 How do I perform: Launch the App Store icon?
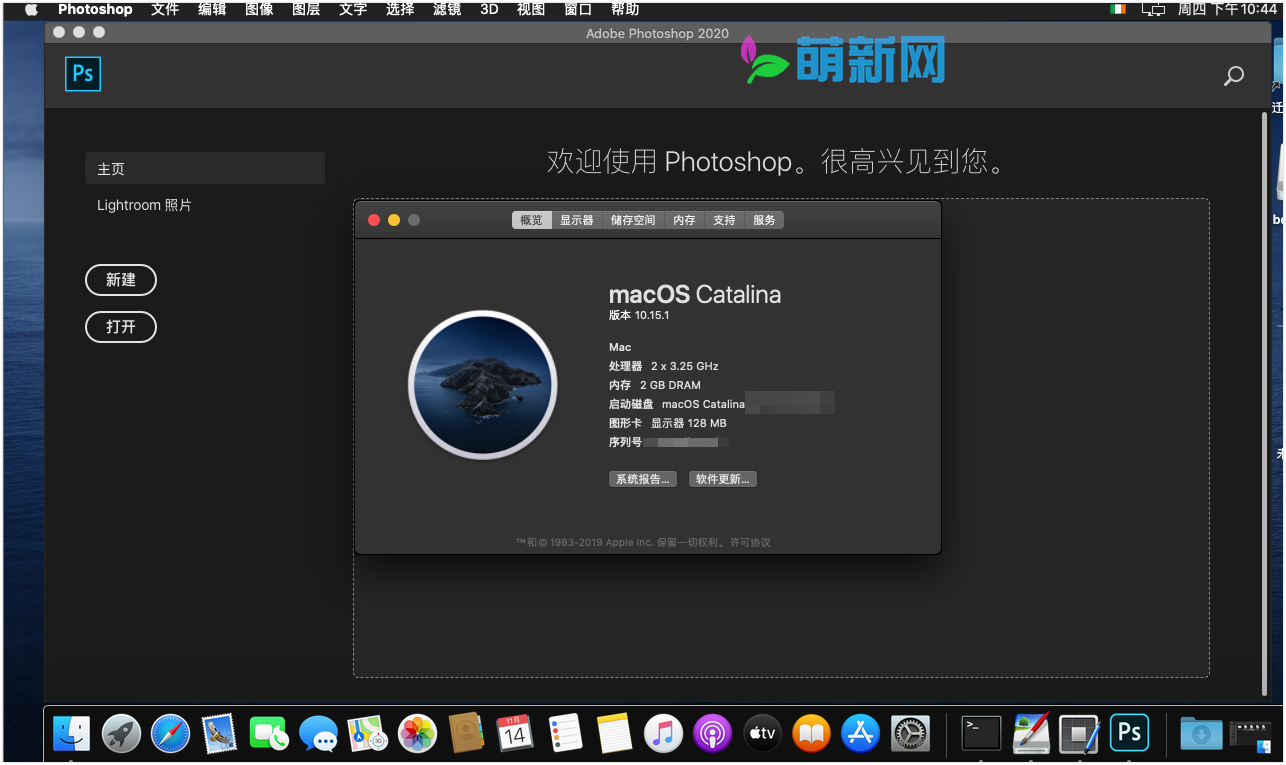pyautogui.click(x=861, y=734)
